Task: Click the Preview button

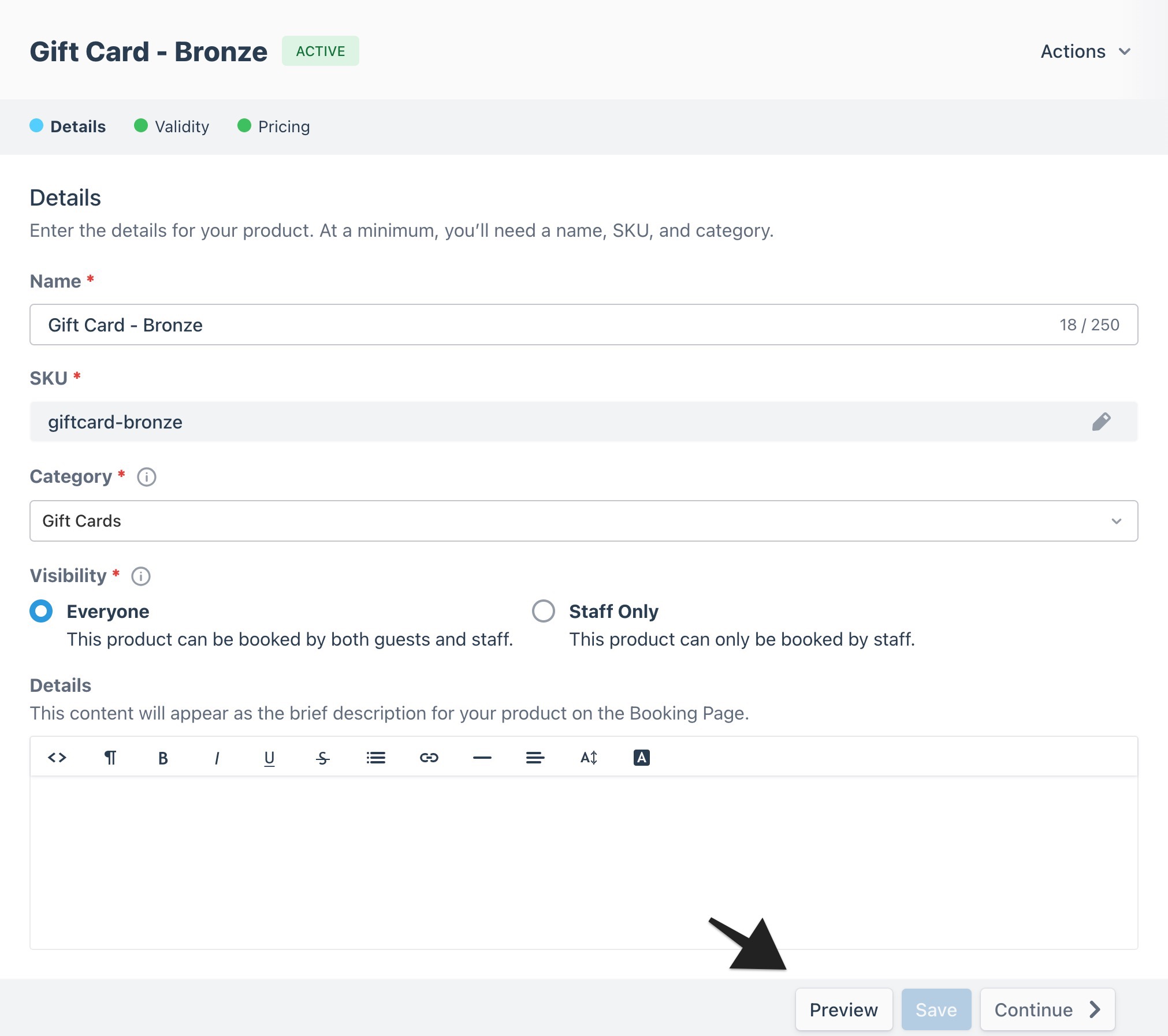Action: (x=844, y=1009)
